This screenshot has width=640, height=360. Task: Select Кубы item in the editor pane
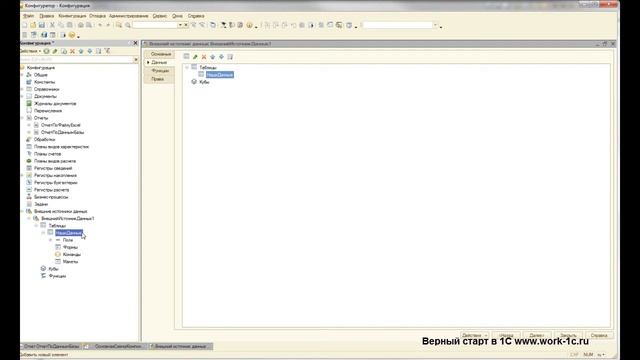[x=204, y=82]
